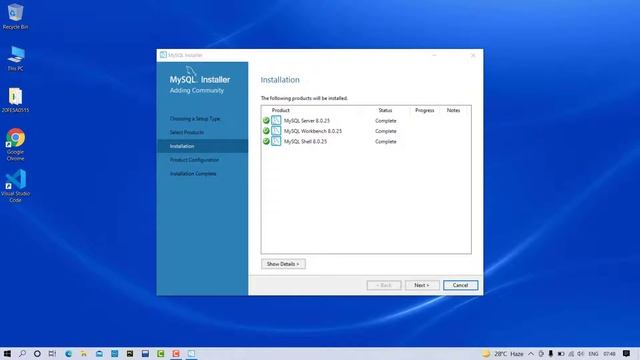
Task: Select Choosing a Setup Type step
Action: click(195, 119)
